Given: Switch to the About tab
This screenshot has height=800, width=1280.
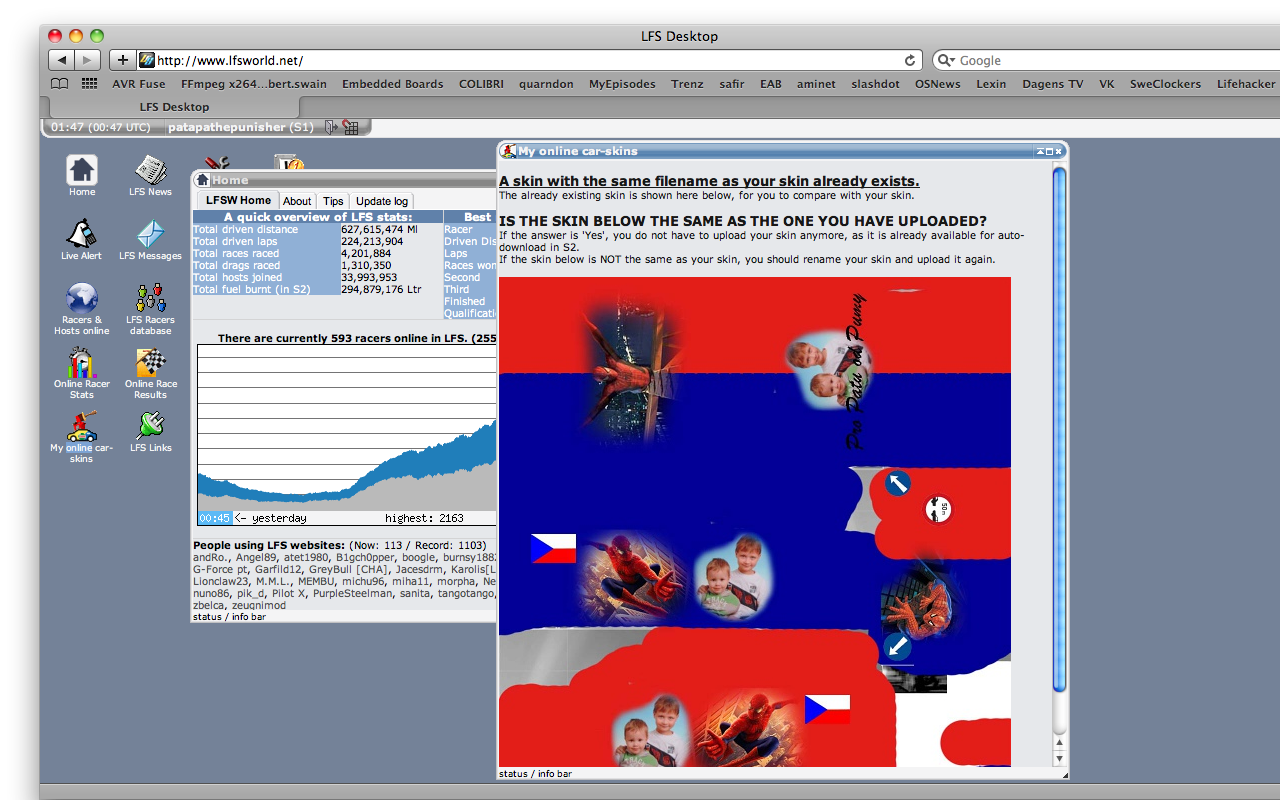Looking at the screenshot, I should [297, 201].
